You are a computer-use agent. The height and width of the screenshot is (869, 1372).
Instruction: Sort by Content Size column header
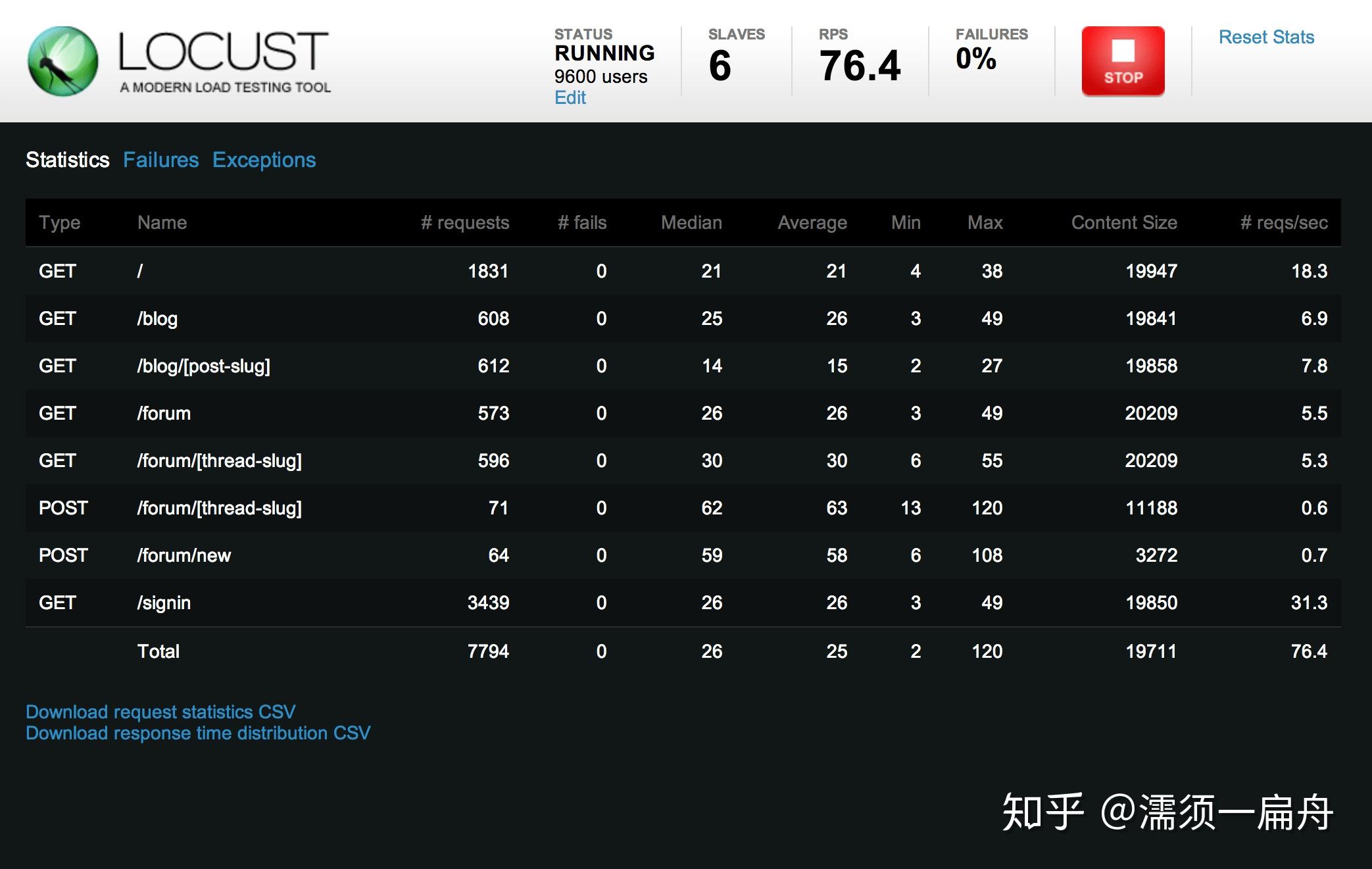(1123, 223)
